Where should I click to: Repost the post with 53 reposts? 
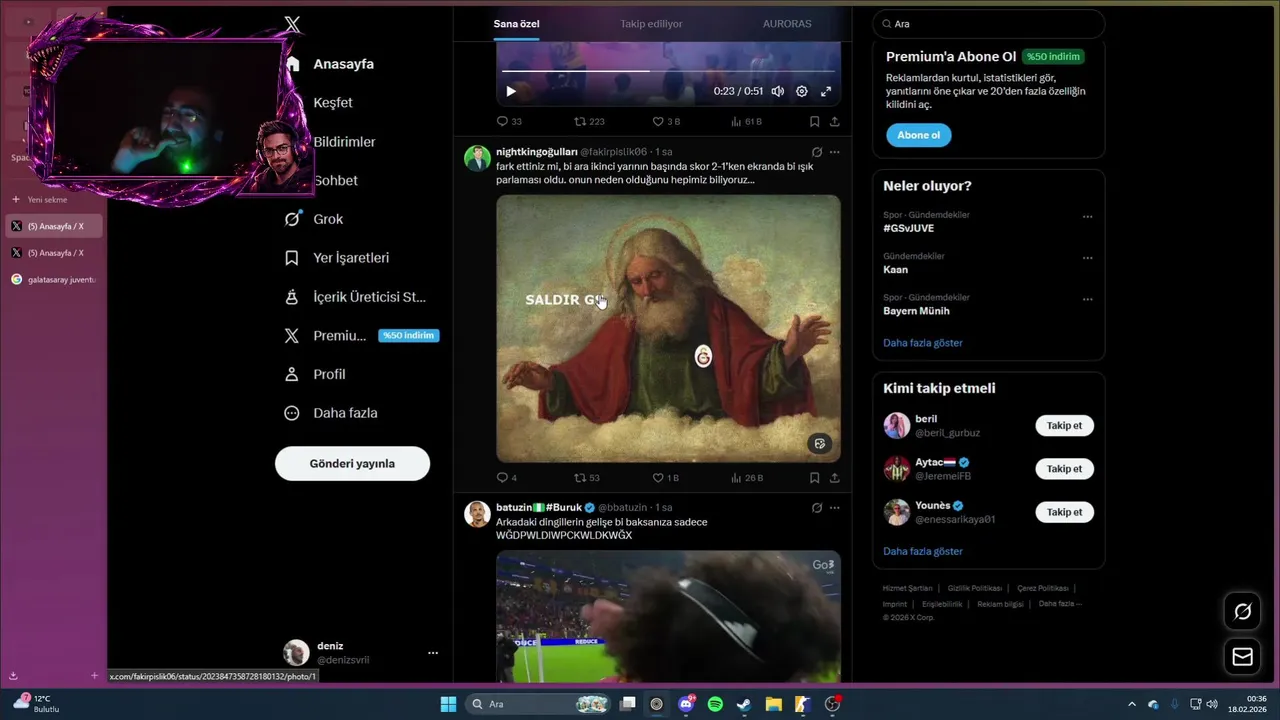point(587,478)
